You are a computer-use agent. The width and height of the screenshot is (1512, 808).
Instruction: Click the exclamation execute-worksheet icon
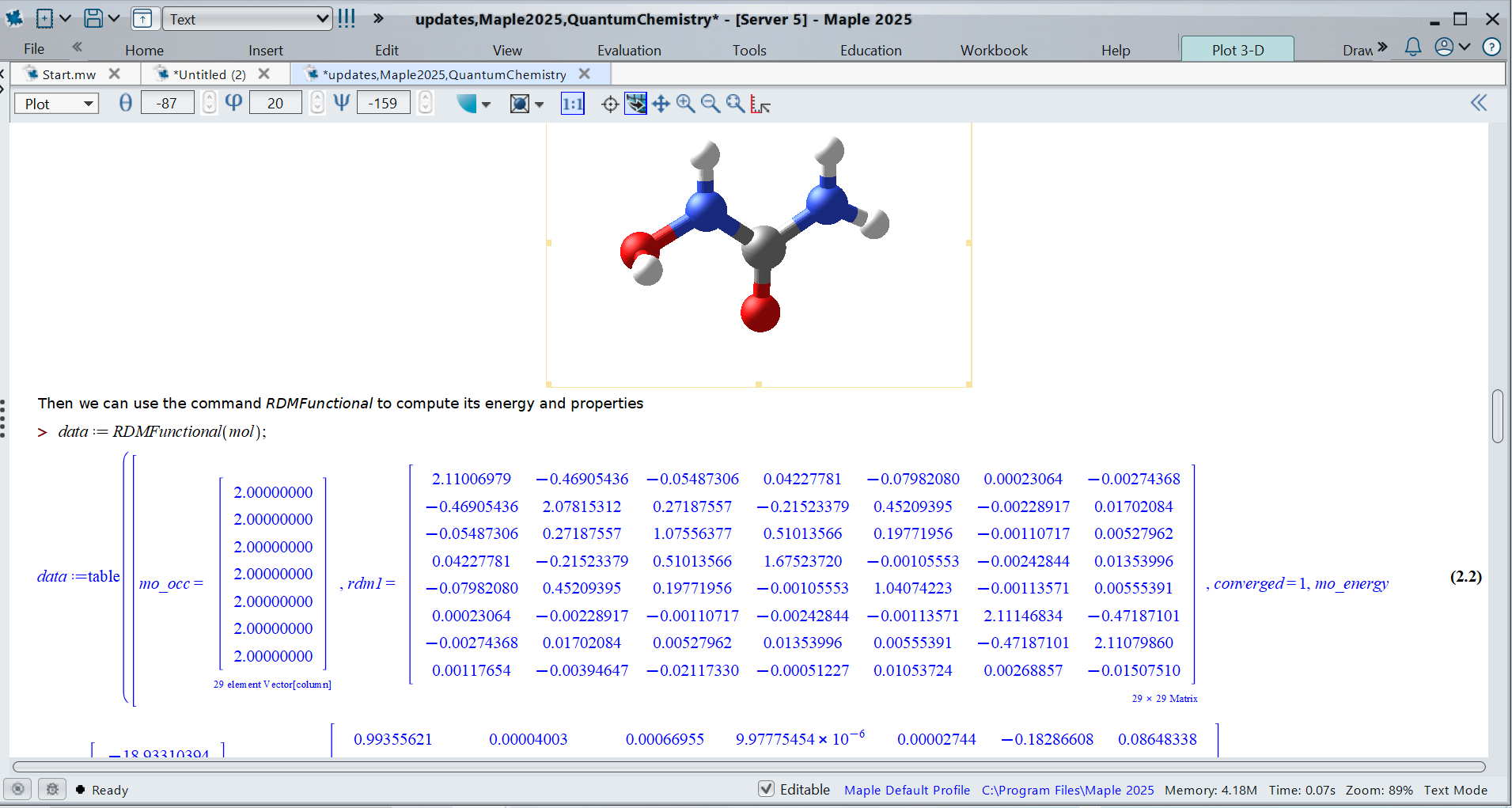pyautogui.click(x=346, y=17)
